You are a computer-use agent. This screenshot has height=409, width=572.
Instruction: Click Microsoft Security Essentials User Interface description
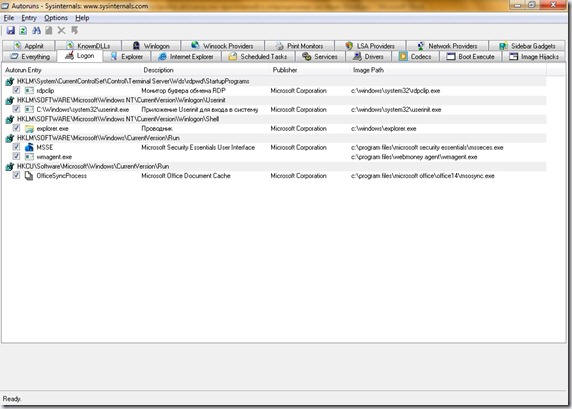point(198,147)
